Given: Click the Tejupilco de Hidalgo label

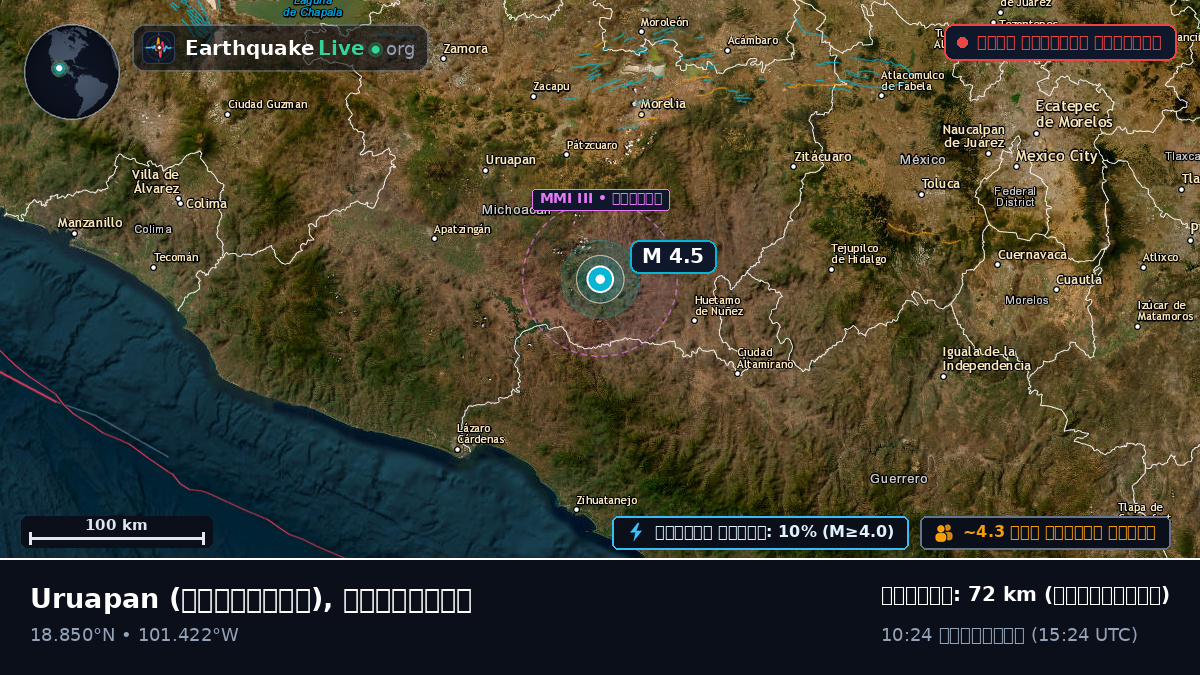Looking at the screenshot, I should (x=859, y=254).
